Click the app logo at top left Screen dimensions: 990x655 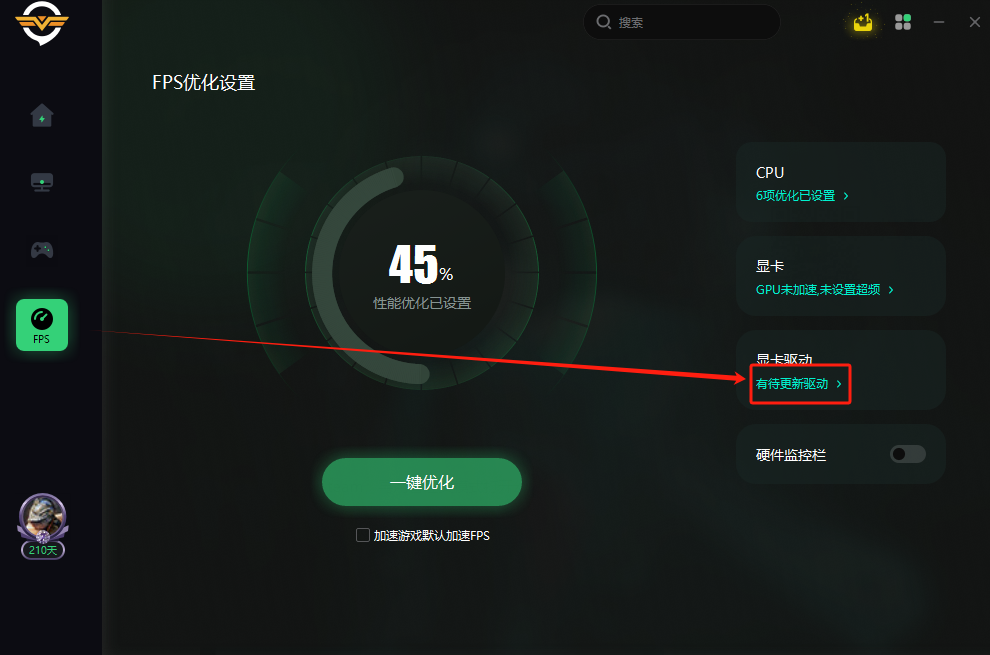tap(42, 23)
